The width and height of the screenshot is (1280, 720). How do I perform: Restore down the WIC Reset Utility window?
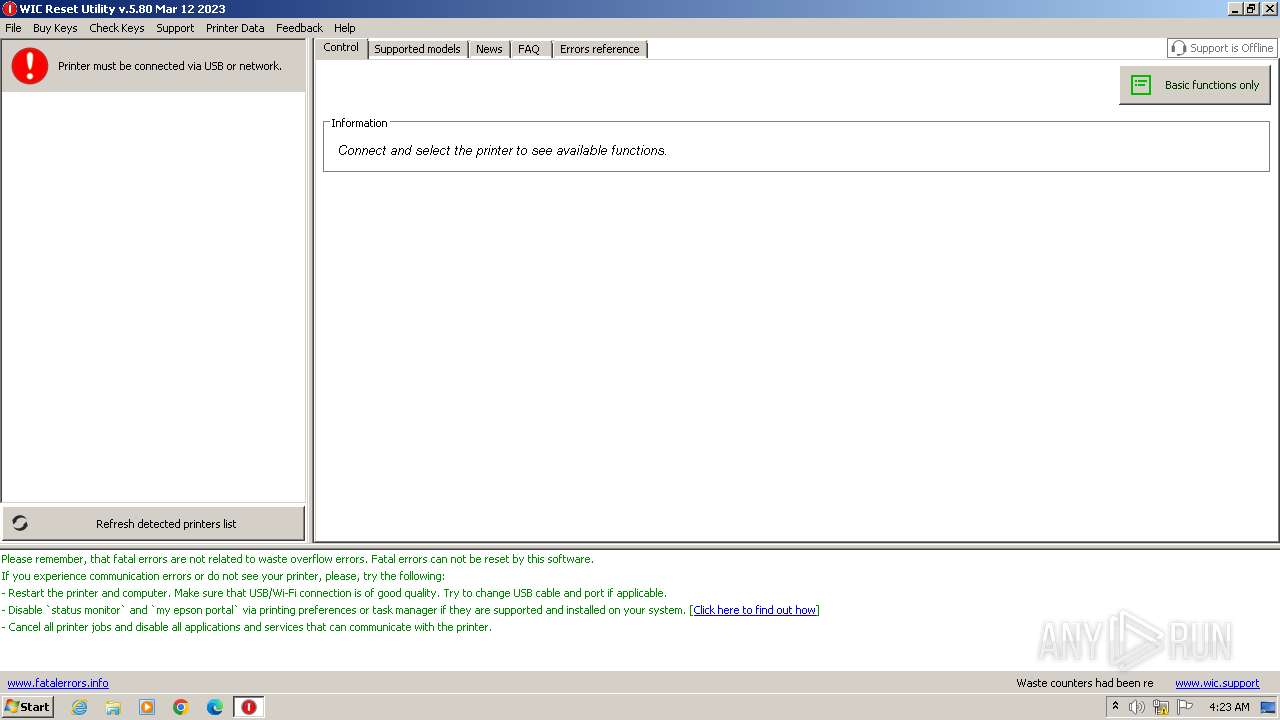point(1252,9)
